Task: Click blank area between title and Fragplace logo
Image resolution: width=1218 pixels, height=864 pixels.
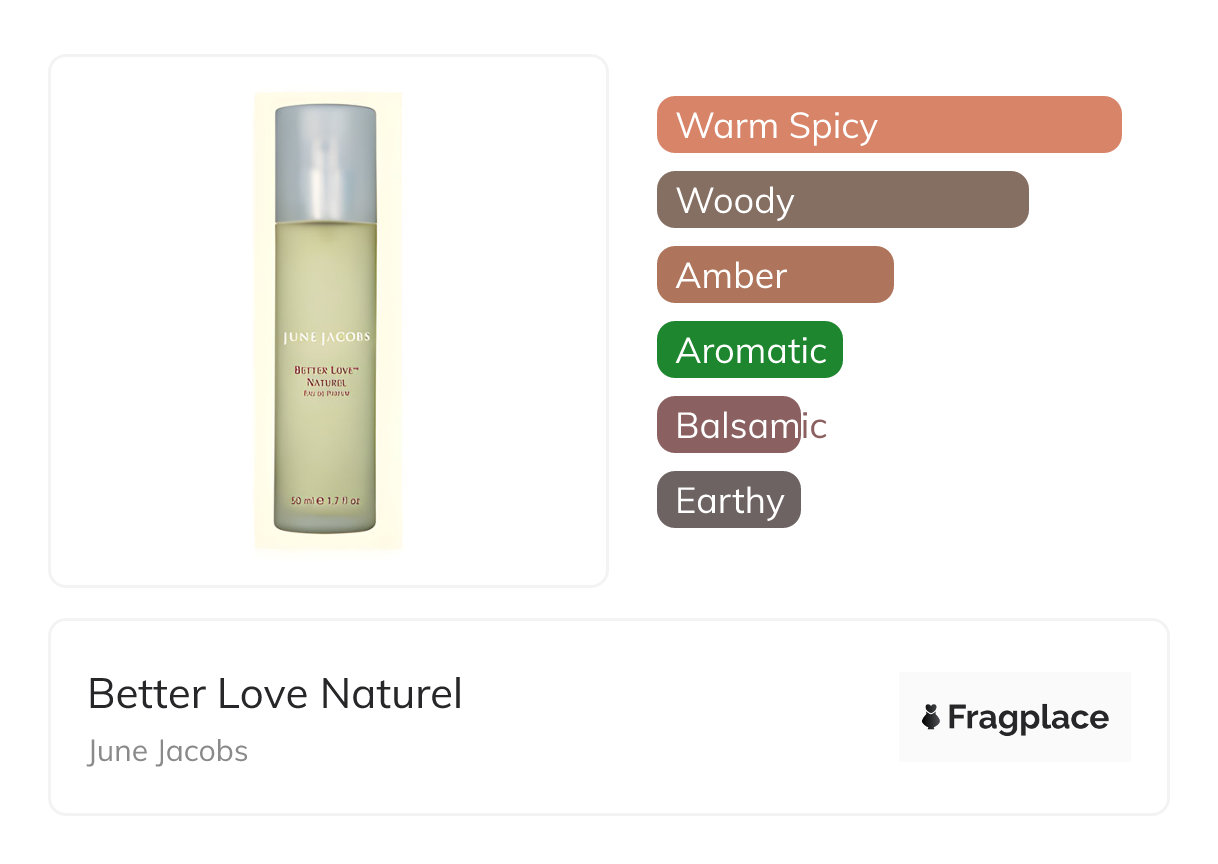Action: pos(680,717)
